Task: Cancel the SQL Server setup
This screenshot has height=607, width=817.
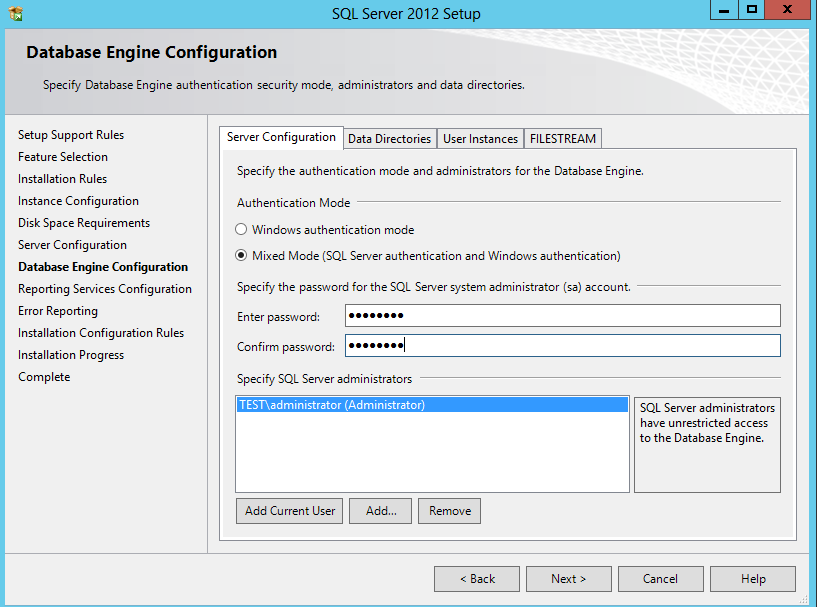Action: click(660, 579)
